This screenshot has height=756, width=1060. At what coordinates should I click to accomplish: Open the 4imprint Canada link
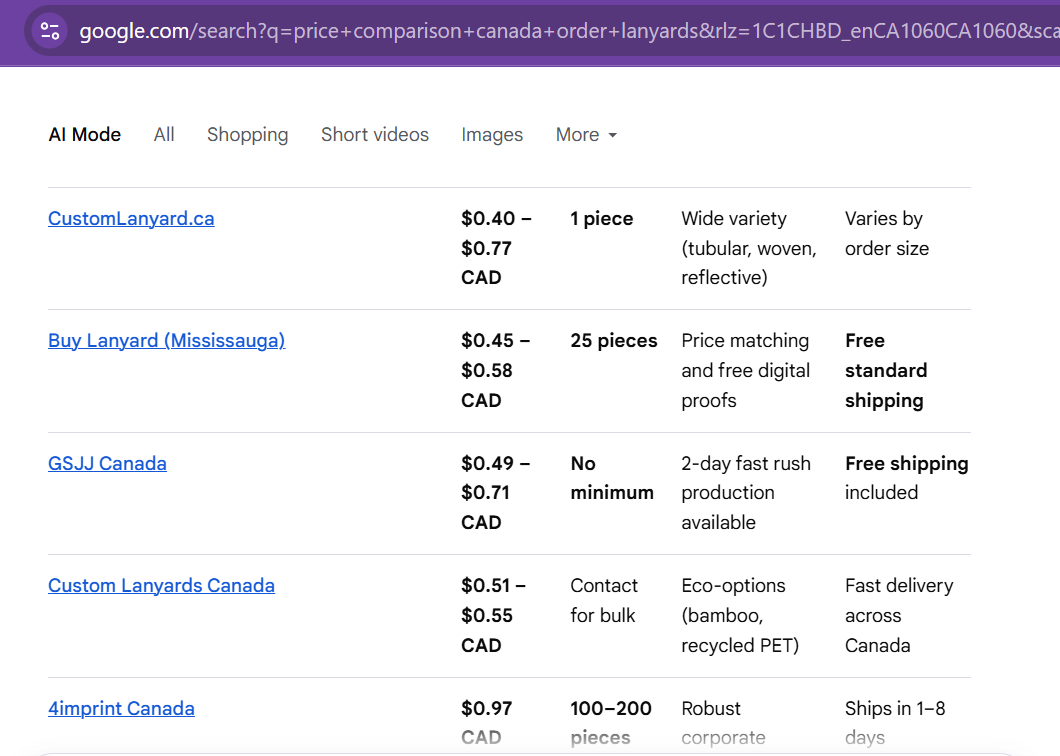pos(121,708)
